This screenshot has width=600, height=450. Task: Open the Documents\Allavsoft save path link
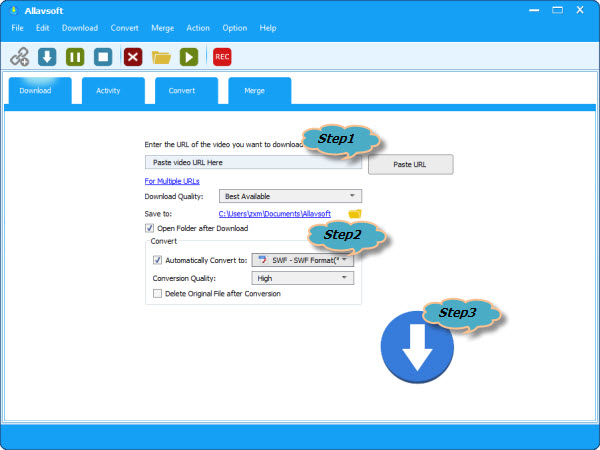tap(275, 214)
